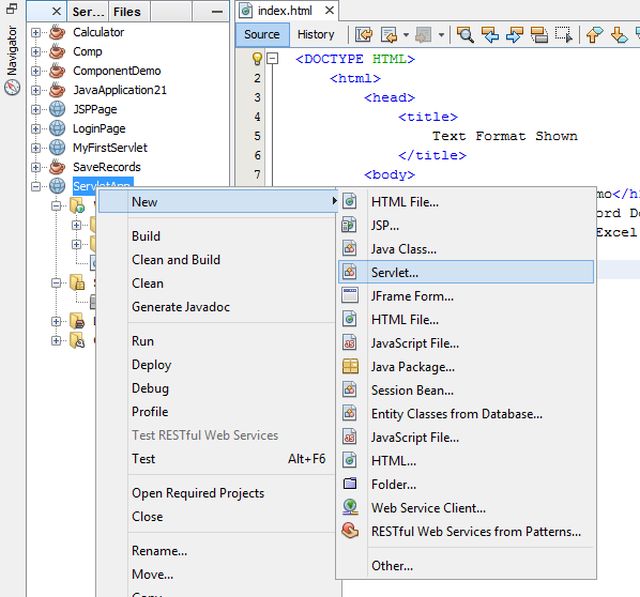Click the Find Selection magnifier icon

pos(465,35)
